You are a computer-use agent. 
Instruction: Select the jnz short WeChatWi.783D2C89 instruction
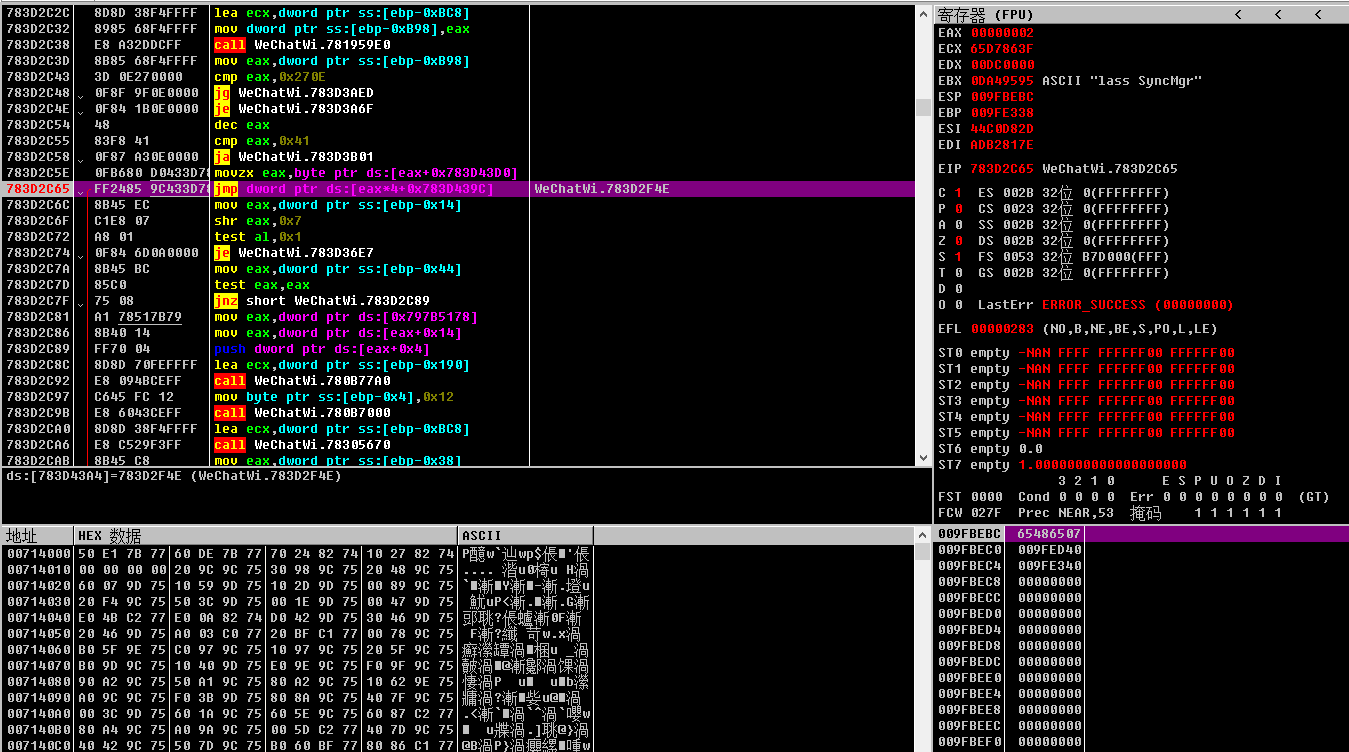(322, 301)
